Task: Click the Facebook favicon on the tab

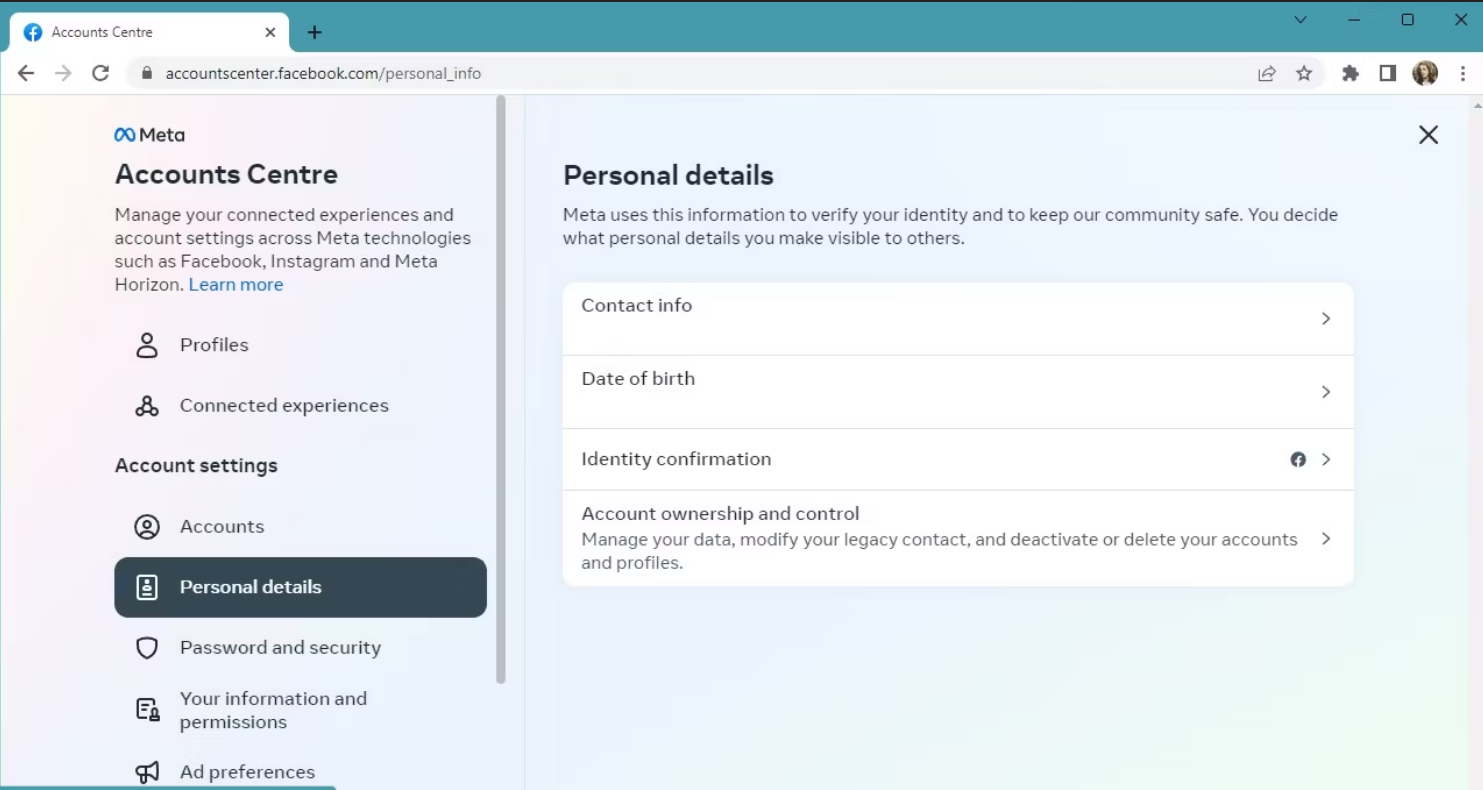Action: pos(33,32)
